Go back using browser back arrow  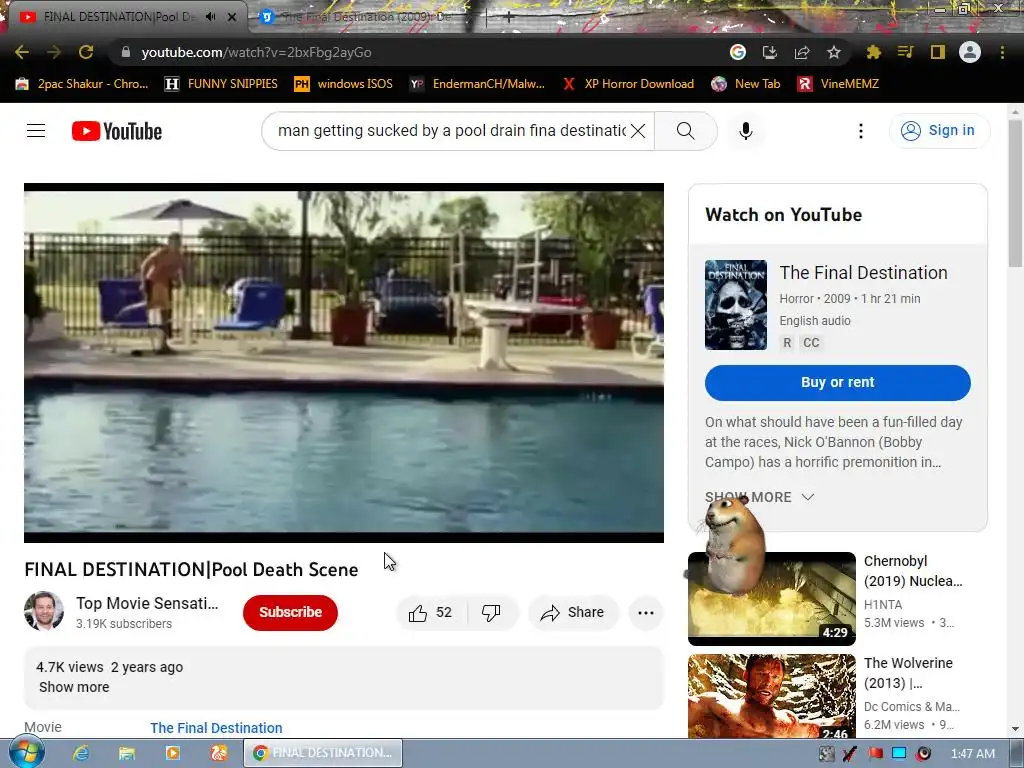tap(22, 52)
